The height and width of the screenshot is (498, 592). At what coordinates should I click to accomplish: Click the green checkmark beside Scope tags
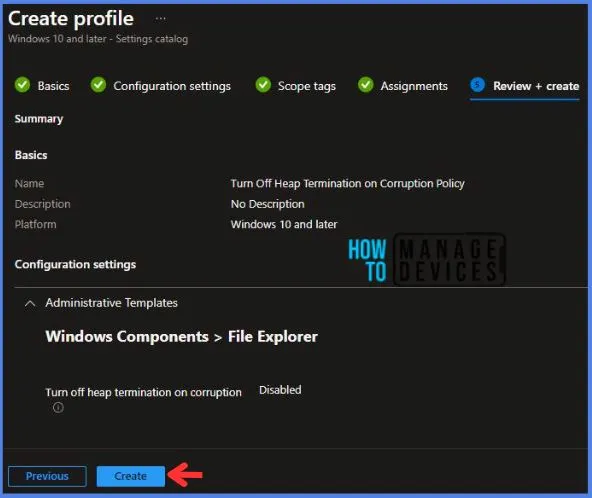pyautogui.click(x=263, y=85)
